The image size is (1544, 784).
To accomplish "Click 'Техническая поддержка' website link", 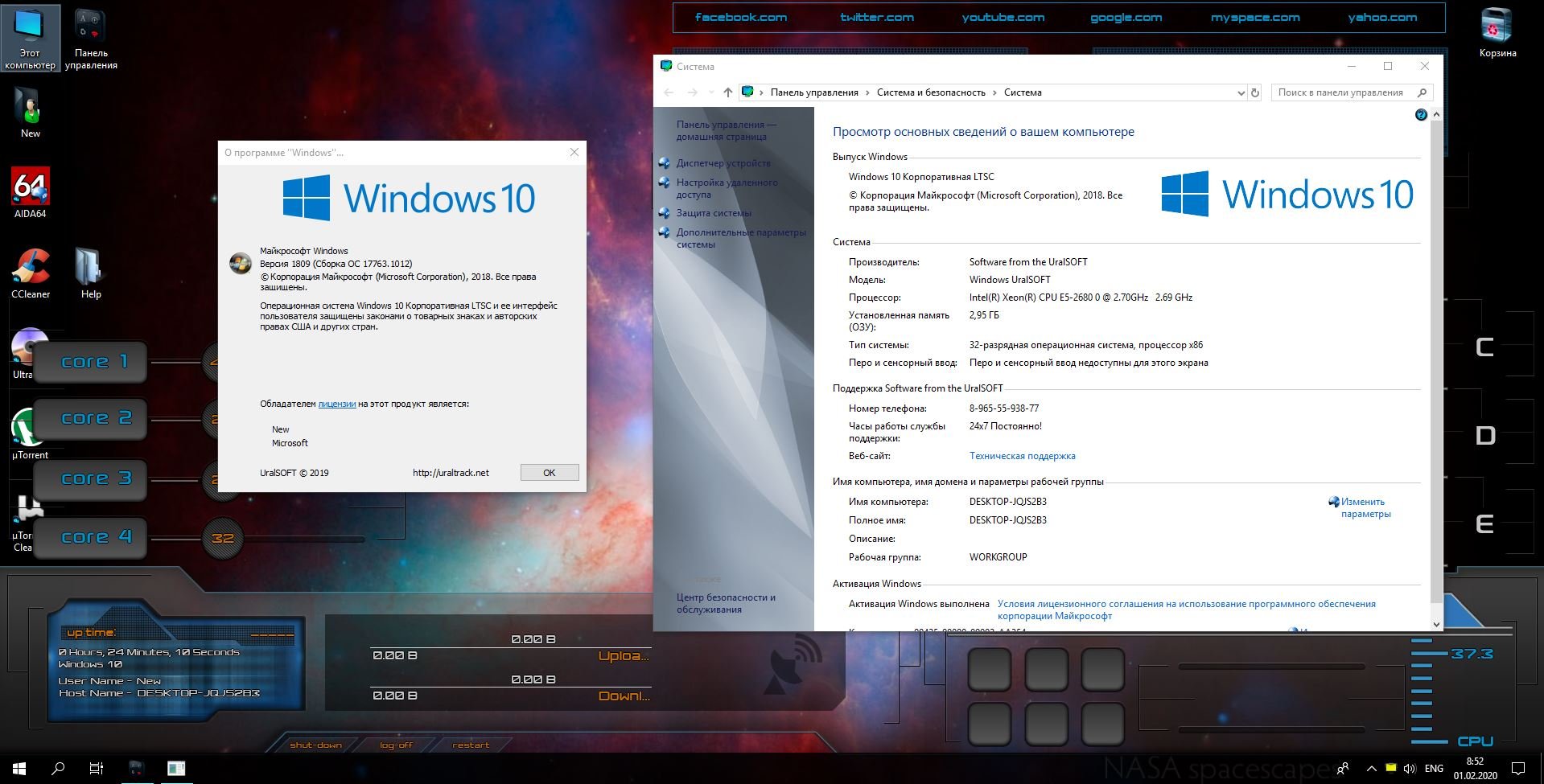I will pyautogui.click(x=1022, y=456).
